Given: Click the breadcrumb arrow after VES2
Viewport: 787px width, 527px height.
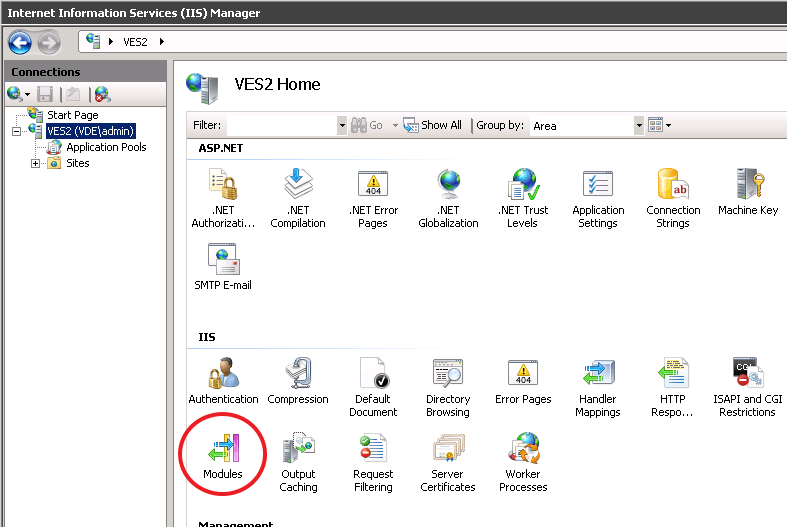Looking at the screenshot, I should (162, 42).
